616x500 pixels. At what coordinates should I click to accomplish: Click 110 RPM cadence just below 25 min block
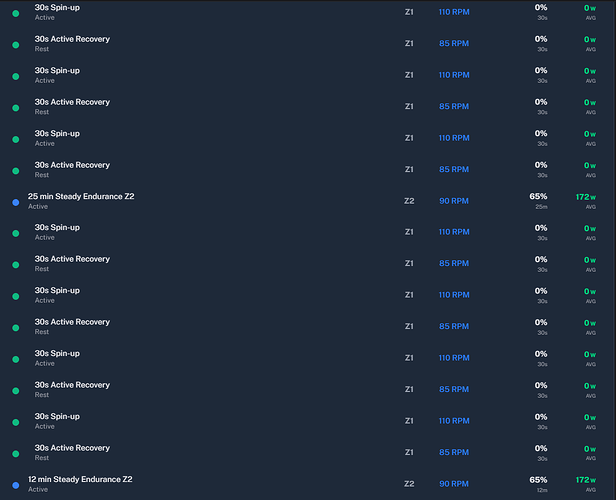click(x=454, y=232)
